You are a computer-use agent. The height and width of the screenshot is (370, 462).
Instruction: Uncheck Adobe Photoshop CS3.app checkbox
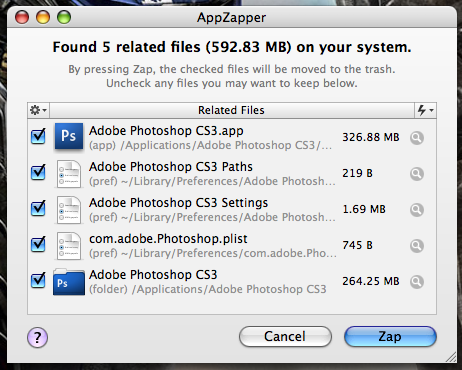coord(38,136)
